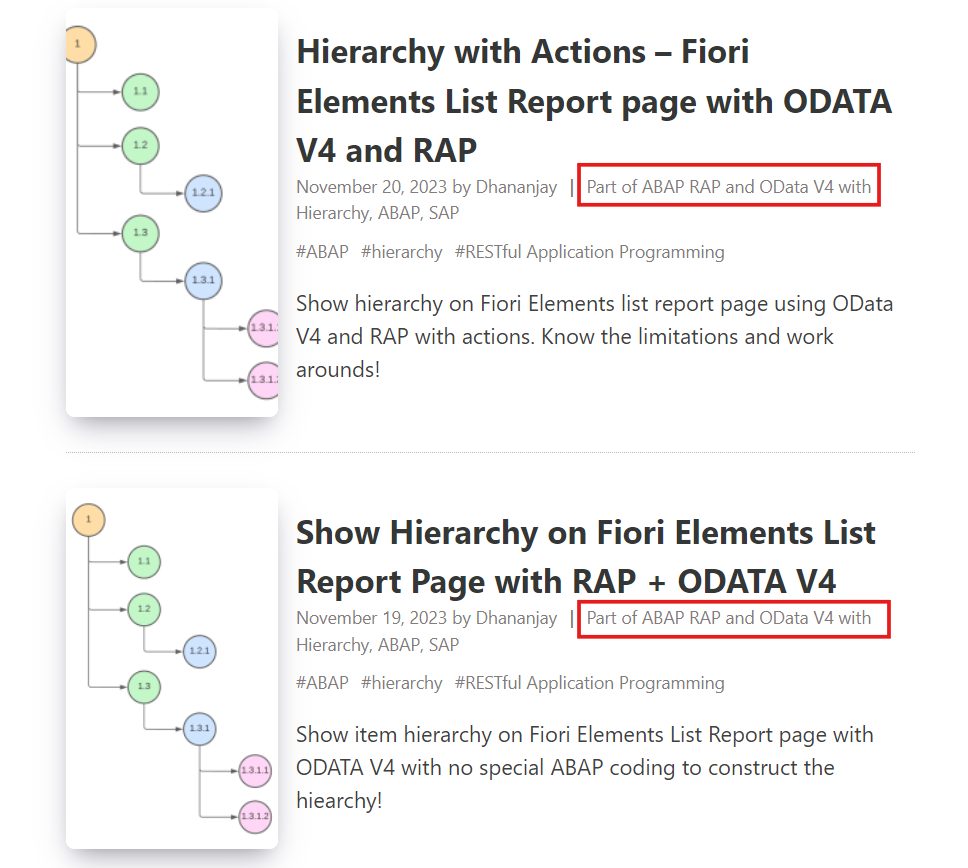Open the November 19, 2023 date link
Viewport: 968px width, 868px height.
coord(372,618)
